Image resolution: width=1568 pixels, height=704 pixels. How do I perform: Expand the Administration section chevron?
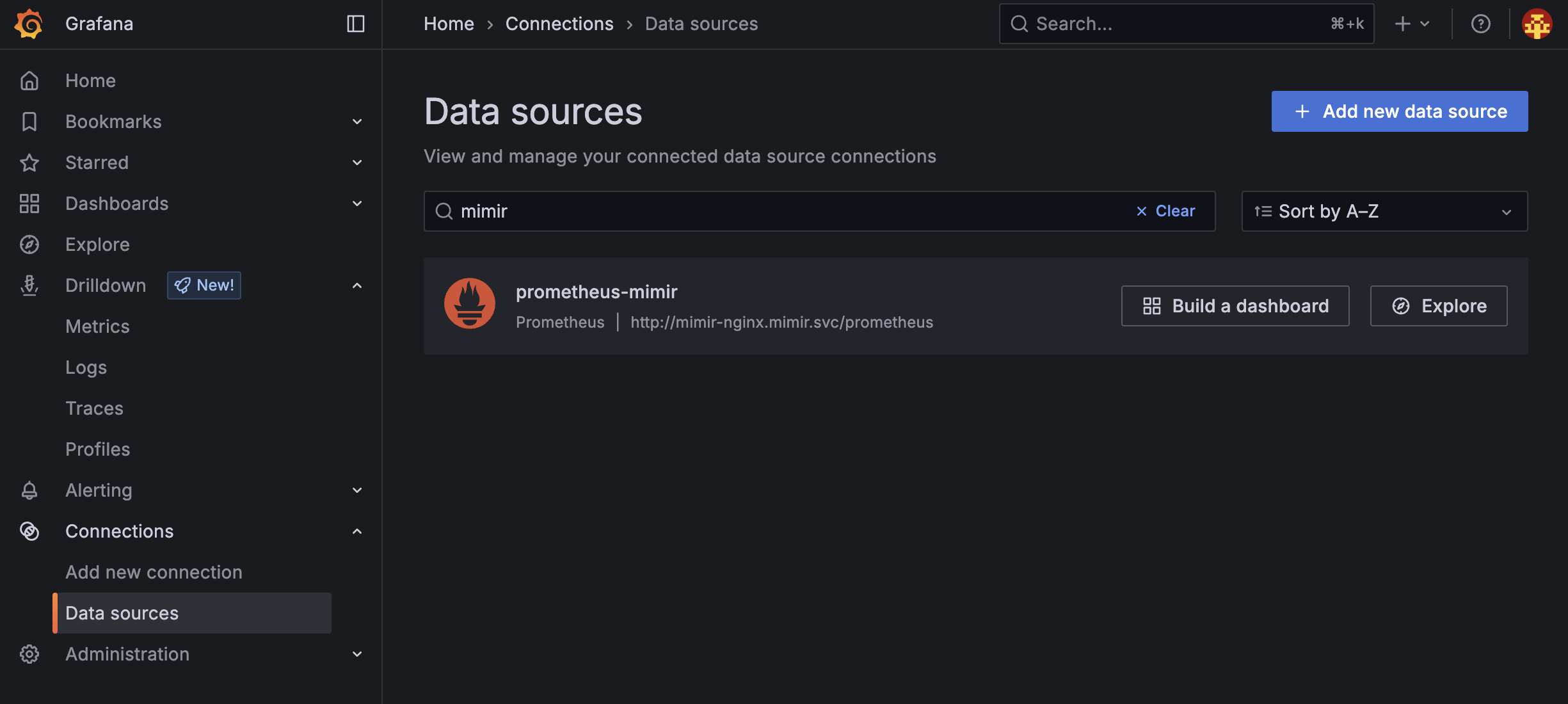pyautogui.click(x=357, y=654)
